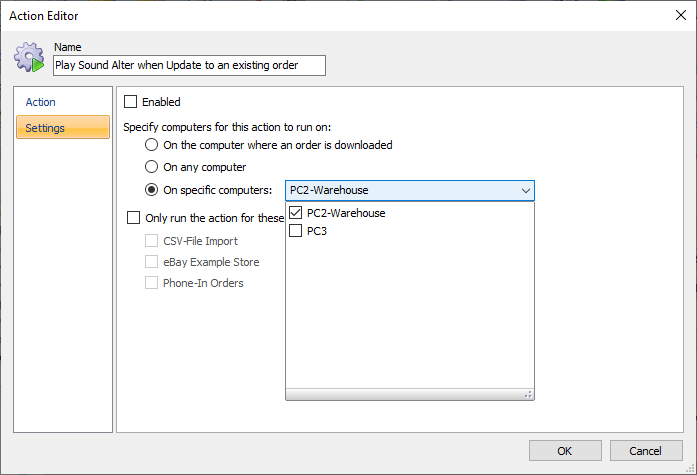Image resolution: width=697 pixels, height=475 pixels.
Task: Select 'On the computer where an order is downloaded'
Action: tap(152, 145)
